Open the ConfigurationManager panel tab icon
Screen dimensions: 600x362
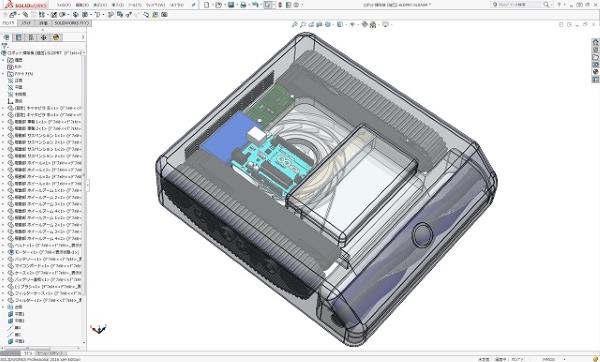[x=31, y=38]
